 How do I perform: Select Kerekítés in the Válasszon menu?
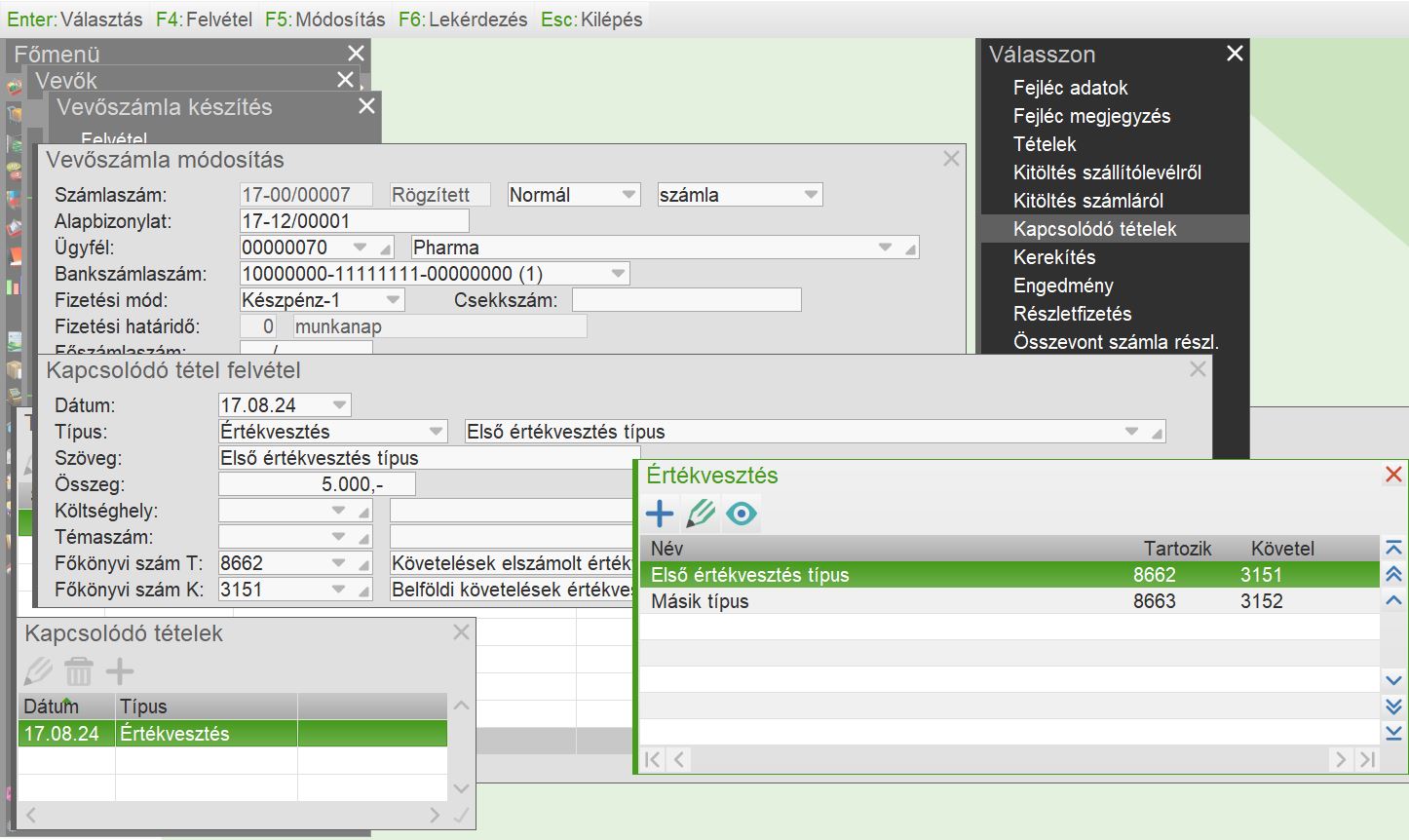(1054, 257)
